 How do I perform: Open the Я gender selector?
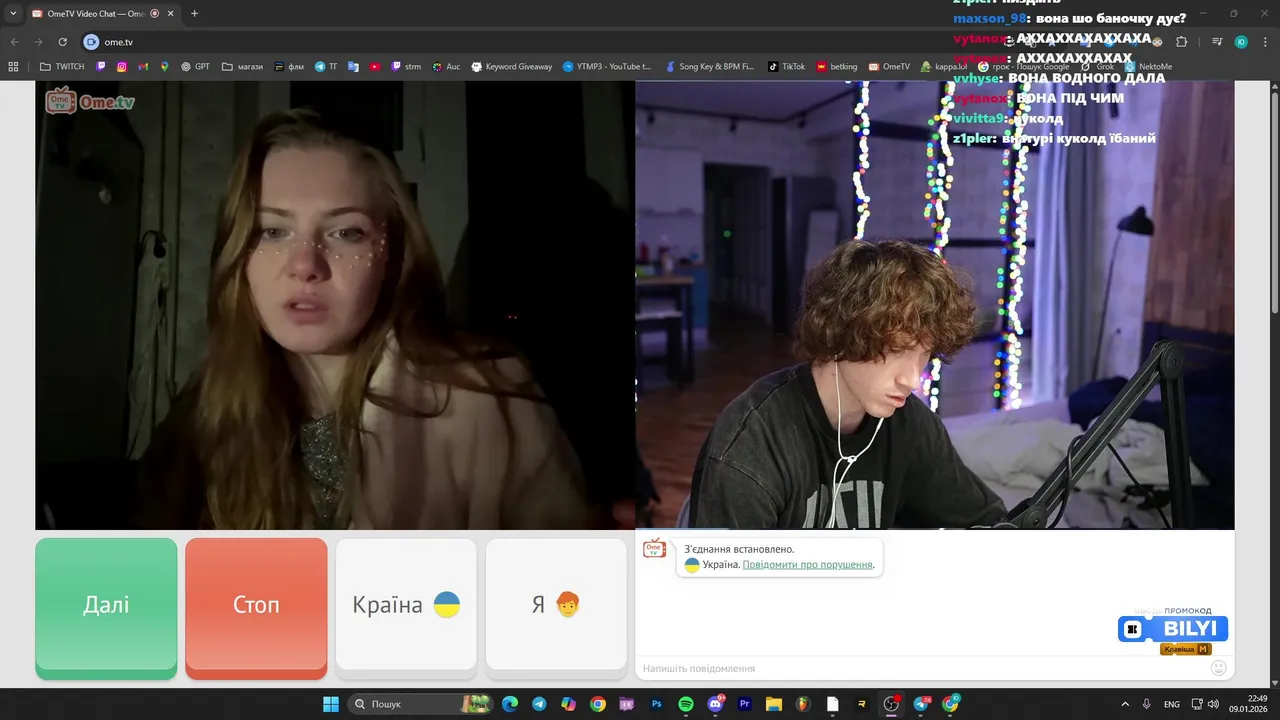556,605
